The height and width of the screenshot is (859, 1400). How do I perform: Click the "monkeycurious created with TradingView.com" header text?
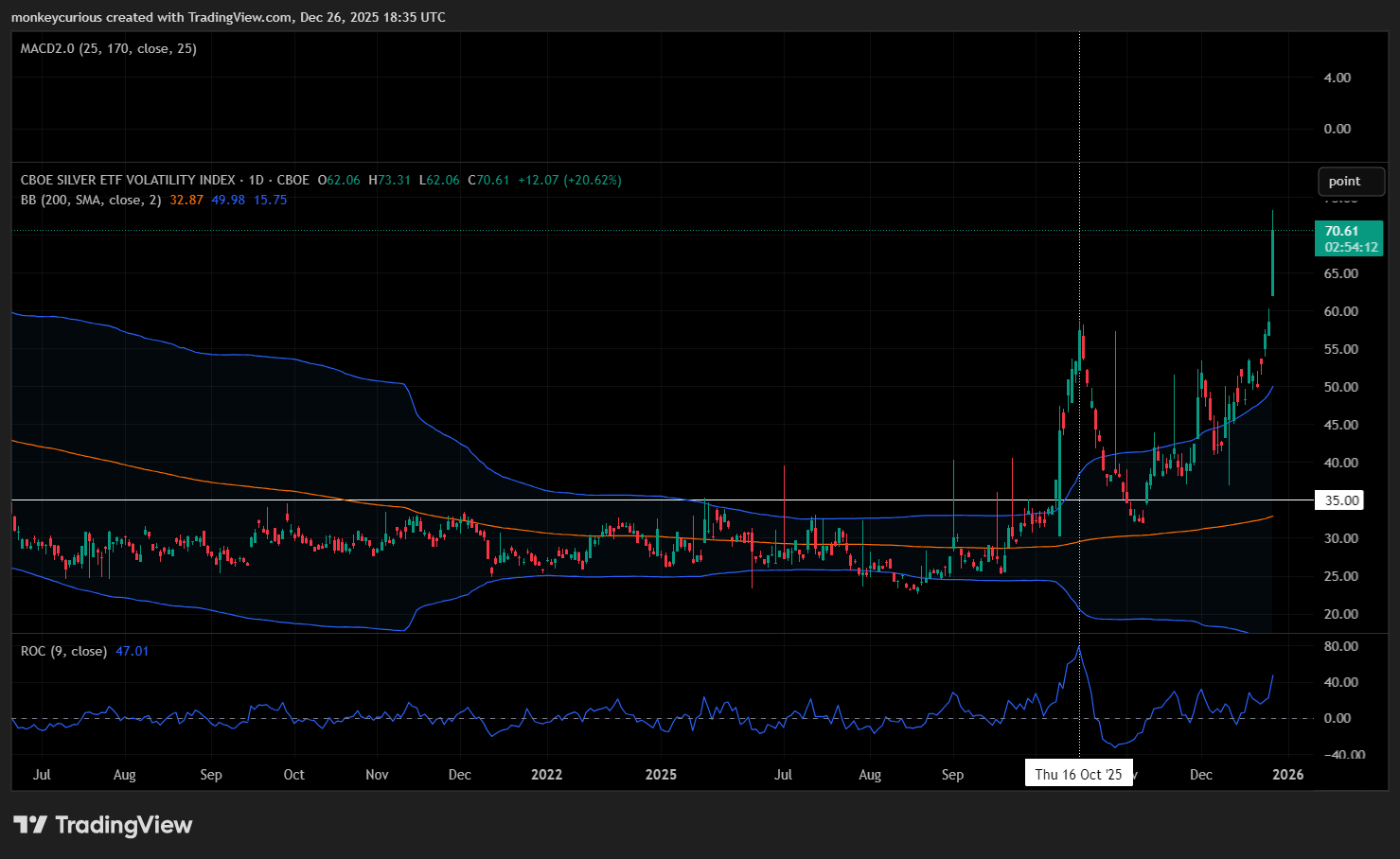pyautogui.click(x=151, y=17)
